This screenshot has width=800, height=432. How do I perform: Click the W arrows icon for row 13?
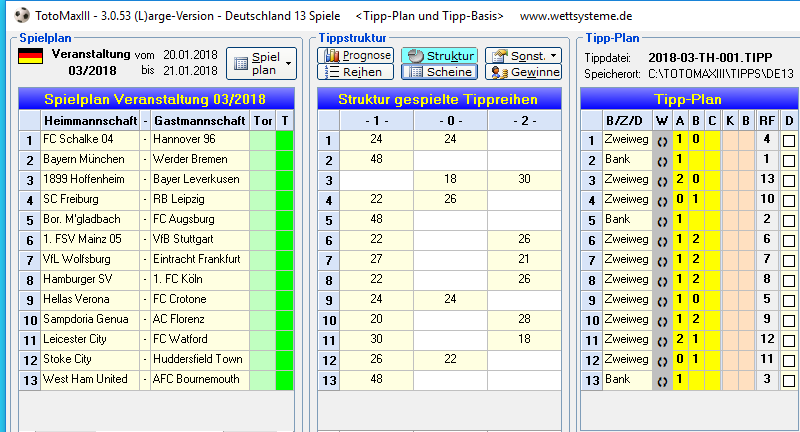662,380
